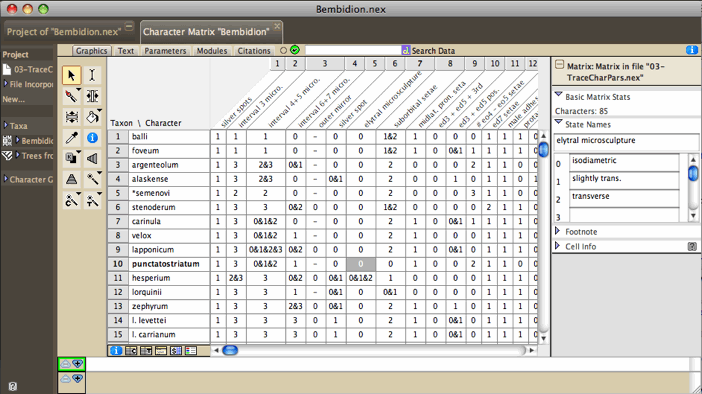702x394 pixels.
Task: Edit the slightly trans. state name field
Action: (624, 179)
